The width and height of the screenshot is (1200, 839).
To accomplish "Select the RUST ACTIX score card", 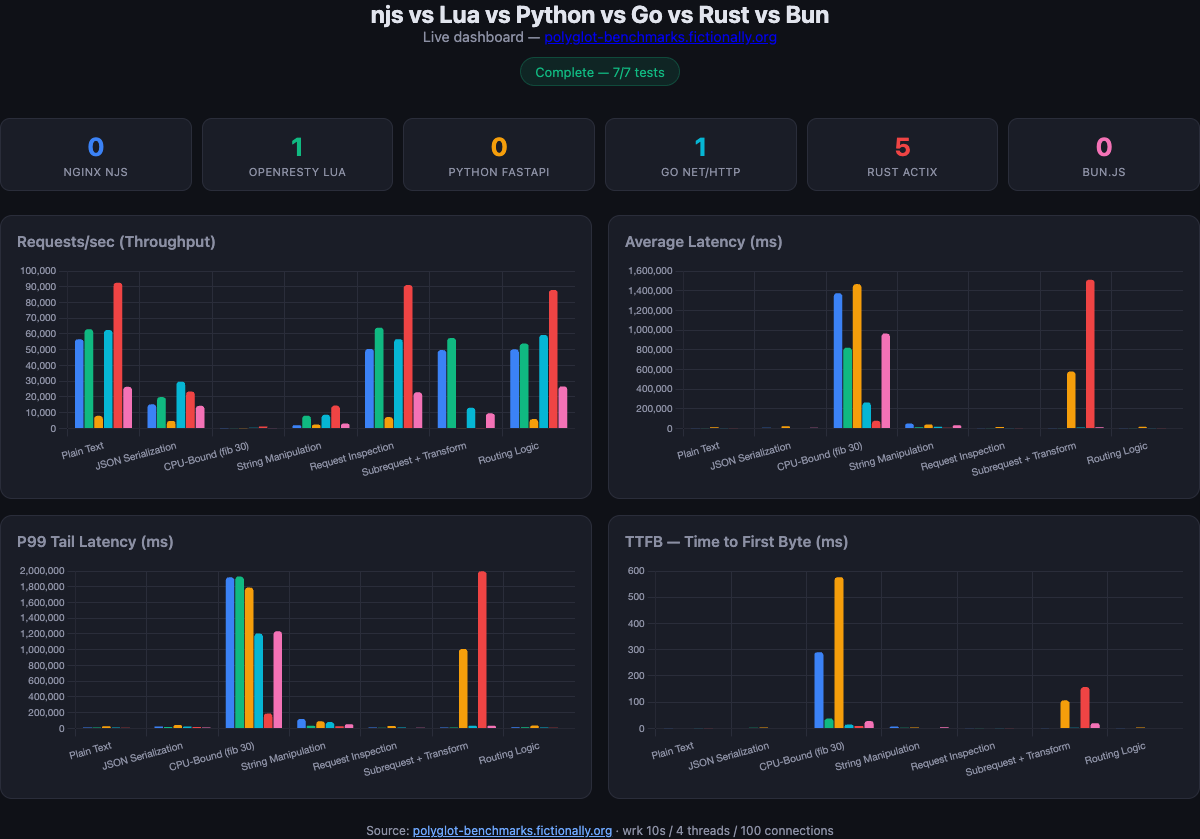I will pos(902,154).
